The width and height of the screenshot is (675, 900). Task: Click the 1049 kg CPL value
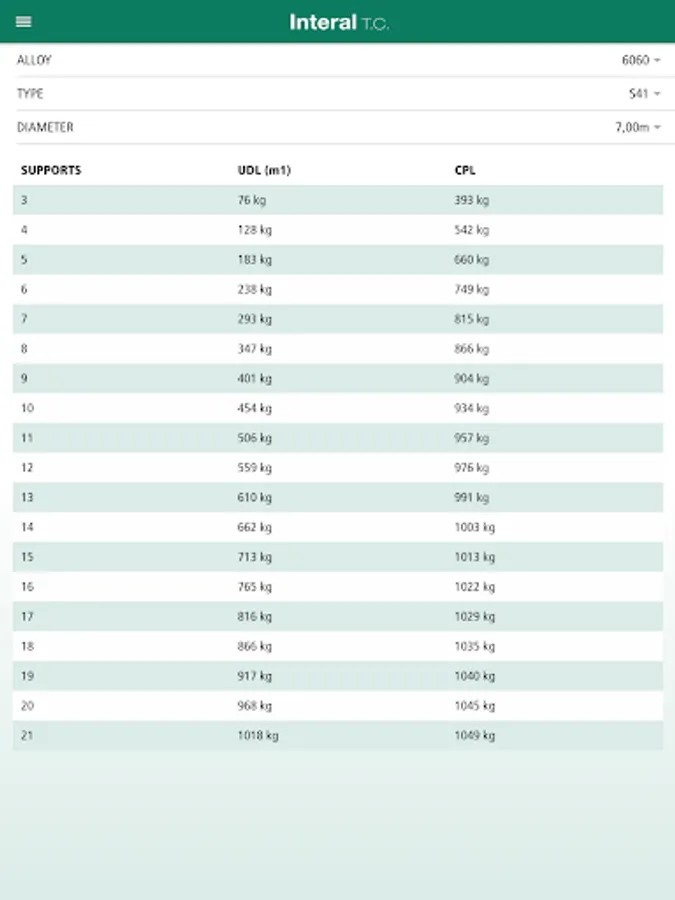coord(474,735)
